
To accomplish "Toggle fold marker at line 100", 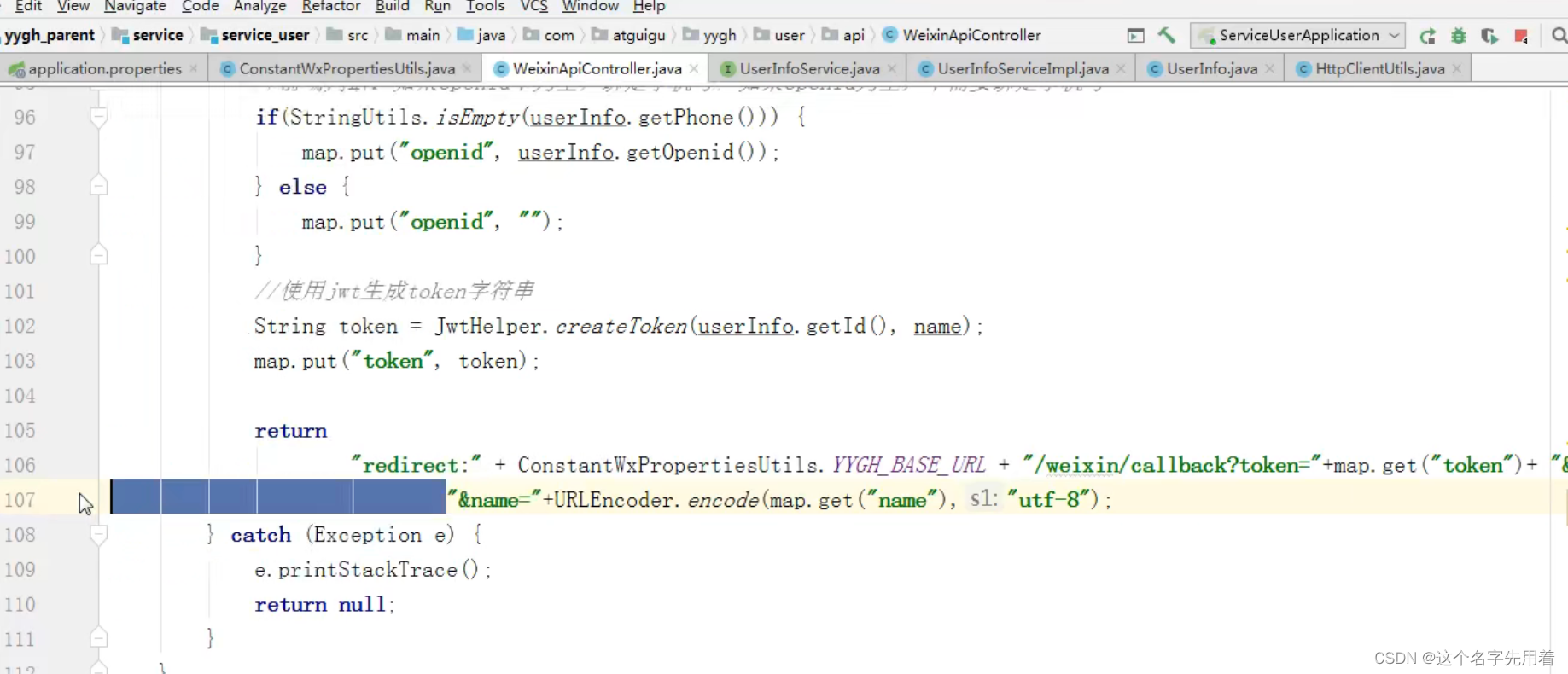I will [x=99, y=255].
